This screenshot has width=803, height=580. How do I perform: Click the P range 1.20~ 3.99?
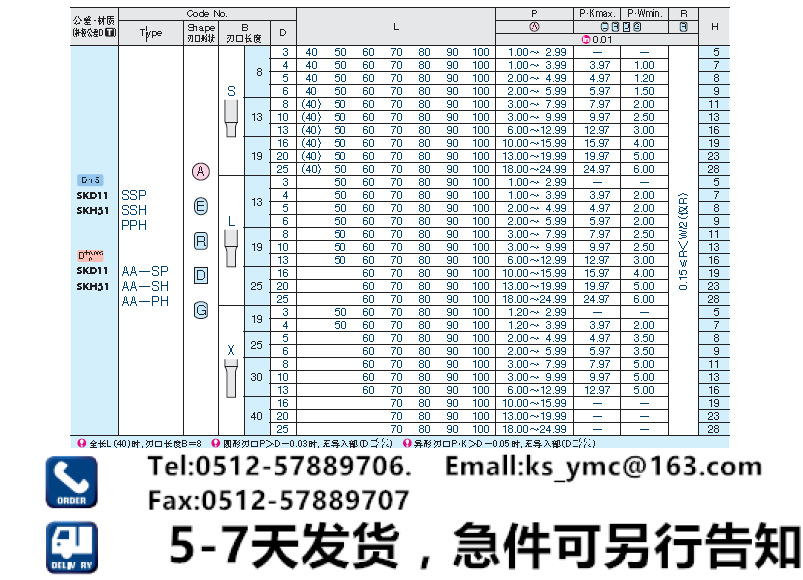point(537,325)
